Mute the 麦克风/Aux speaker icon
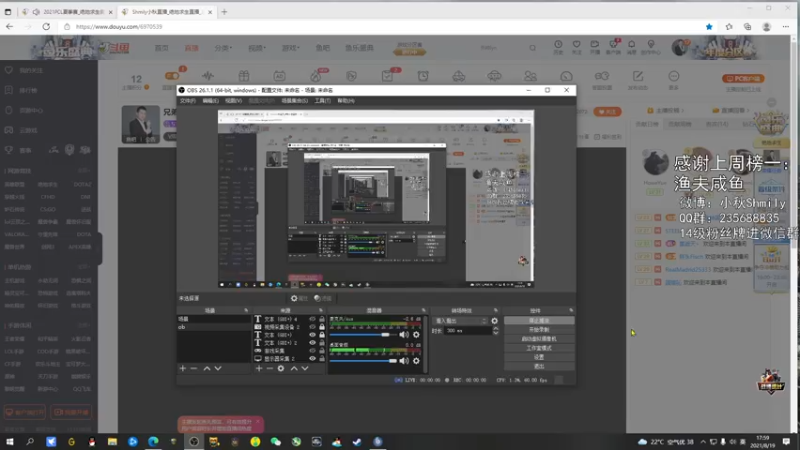Screen dimensions: 800x450 [404, 335]
